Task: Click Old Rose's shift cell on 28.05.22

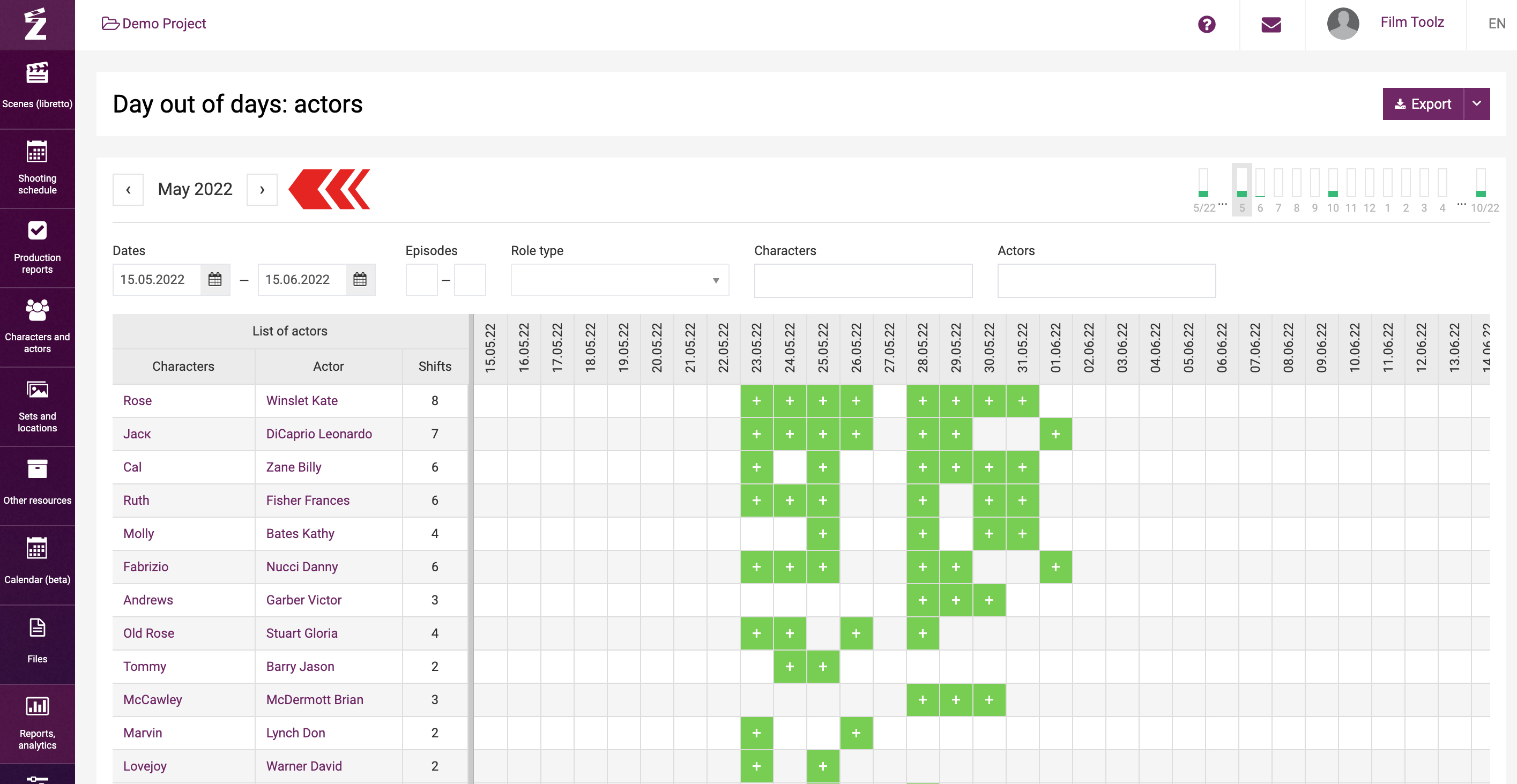Action: [922, 633]
